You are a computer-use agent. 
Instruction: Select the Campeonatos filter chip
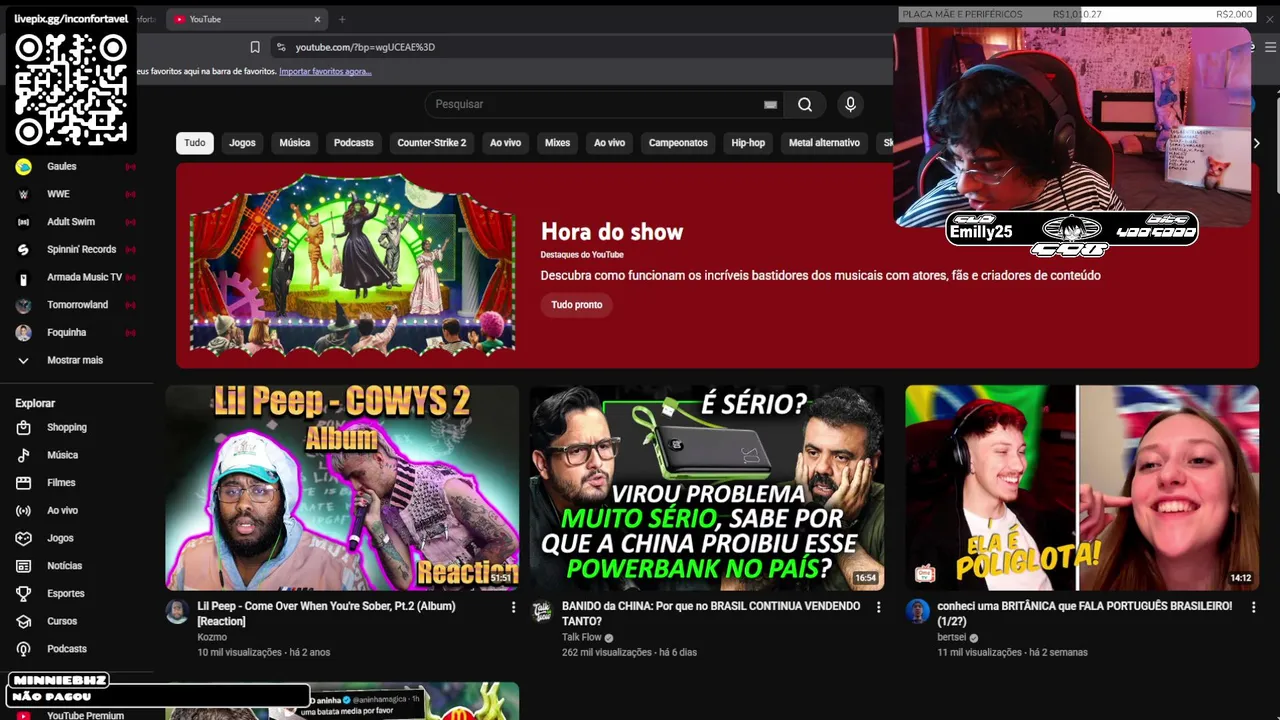(678, 143)
